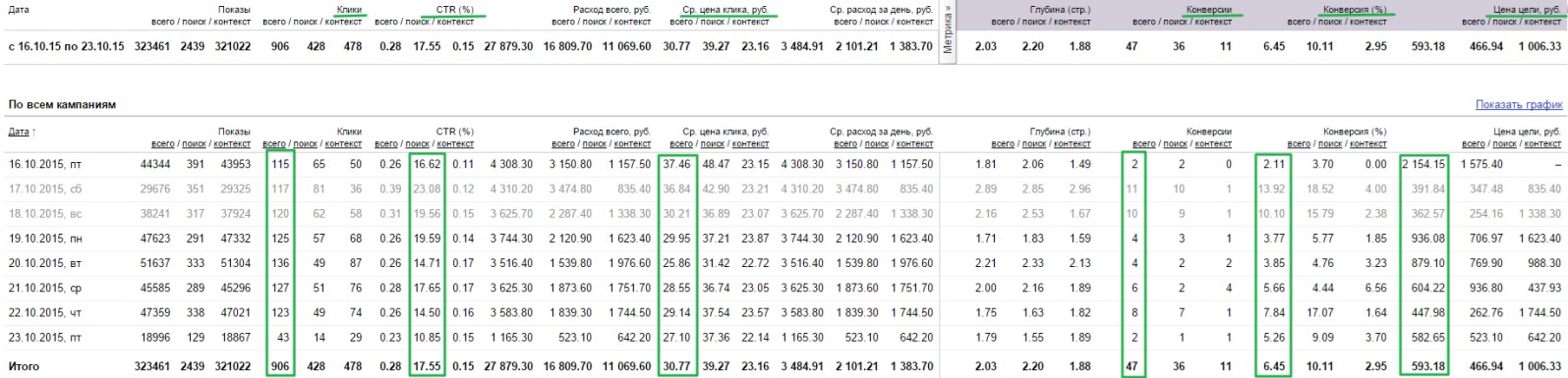The width and height of the screenshot is (1568, 378).
Task: Sort campaigns table by Конверсия (%) всего
Action: [1299, 143]
